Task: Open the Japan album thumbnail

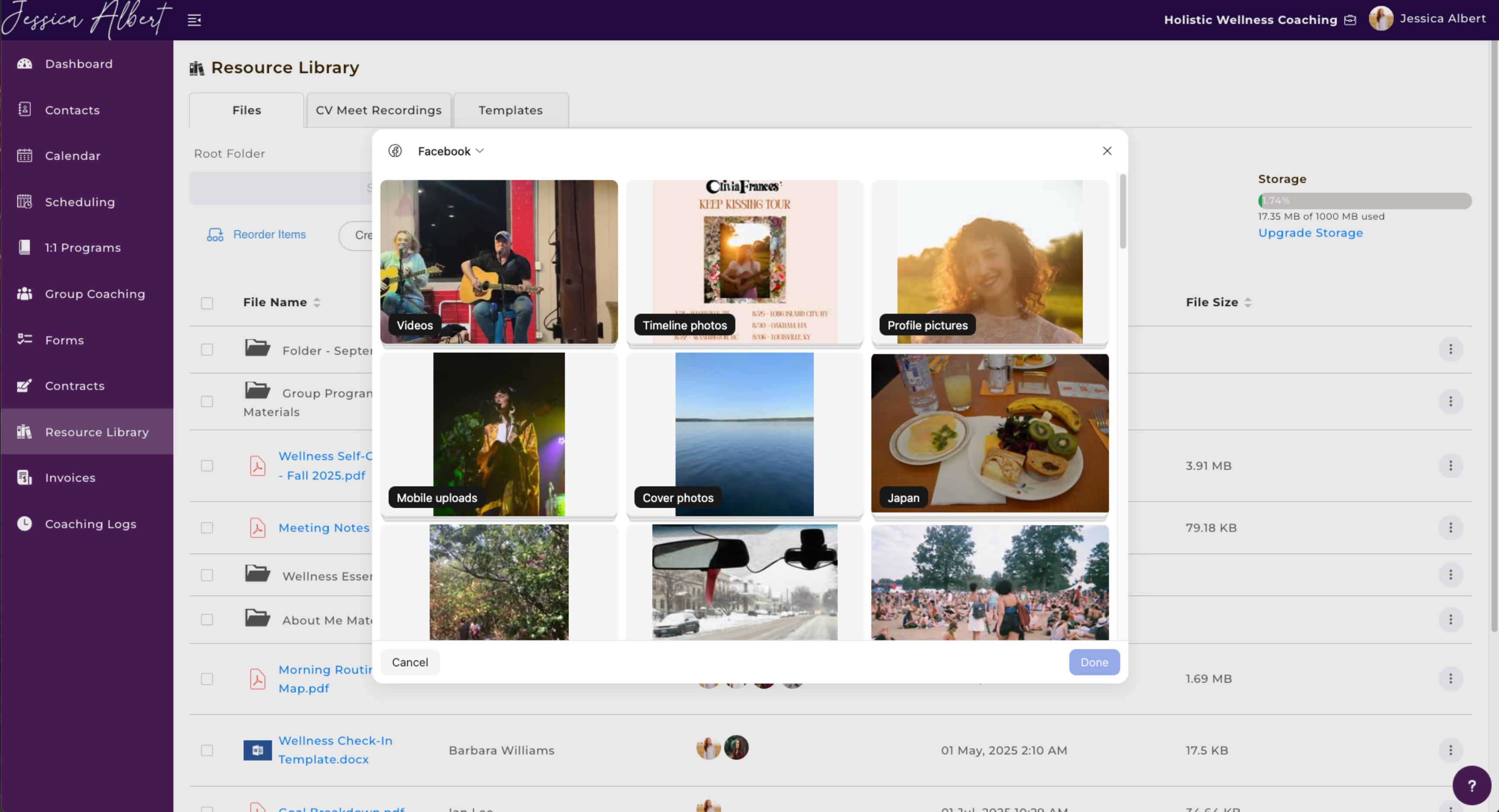Action: click(x=989, y=433)
